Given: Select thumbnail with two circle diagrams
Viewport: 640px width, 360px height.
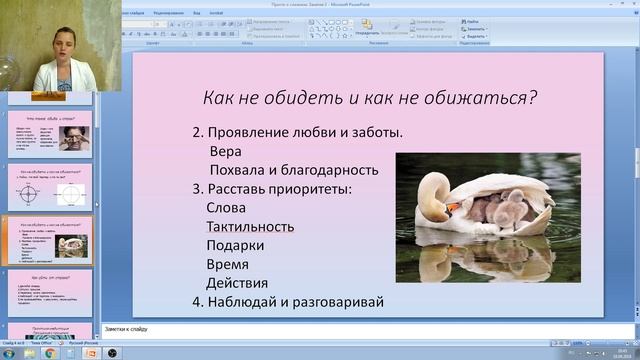Looking at the screenshot, I should (50, 187).
